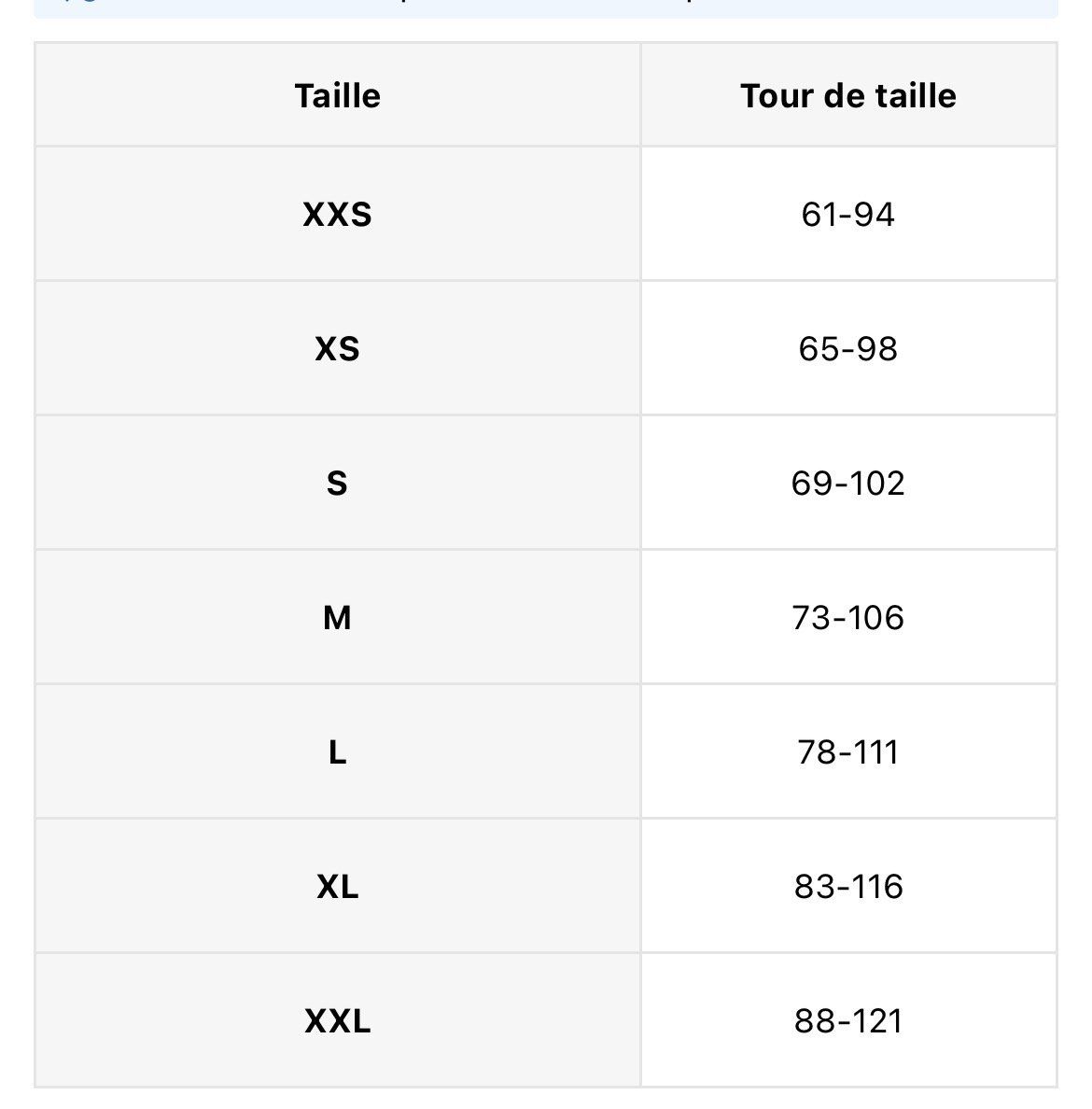Click the empty area beside the XL label

[176, 886]
